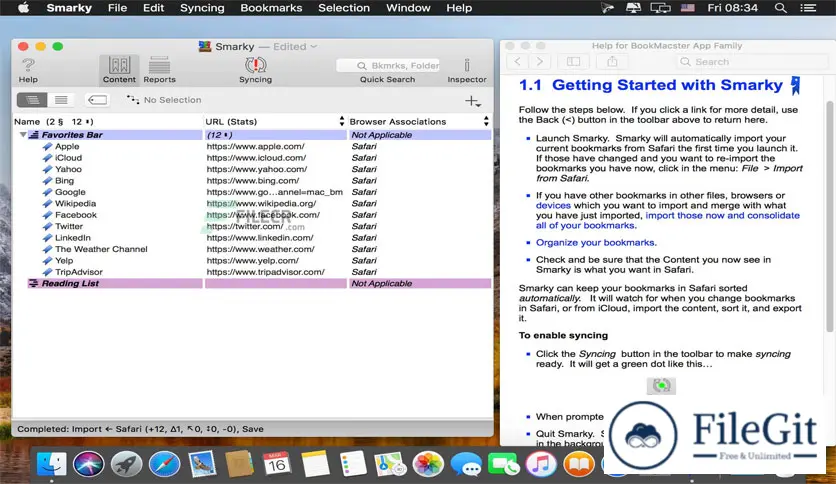The width and height of the screenshot is (836, 484).
Task: Open Spotlight search in menu bar
Action: click(780, 8)
